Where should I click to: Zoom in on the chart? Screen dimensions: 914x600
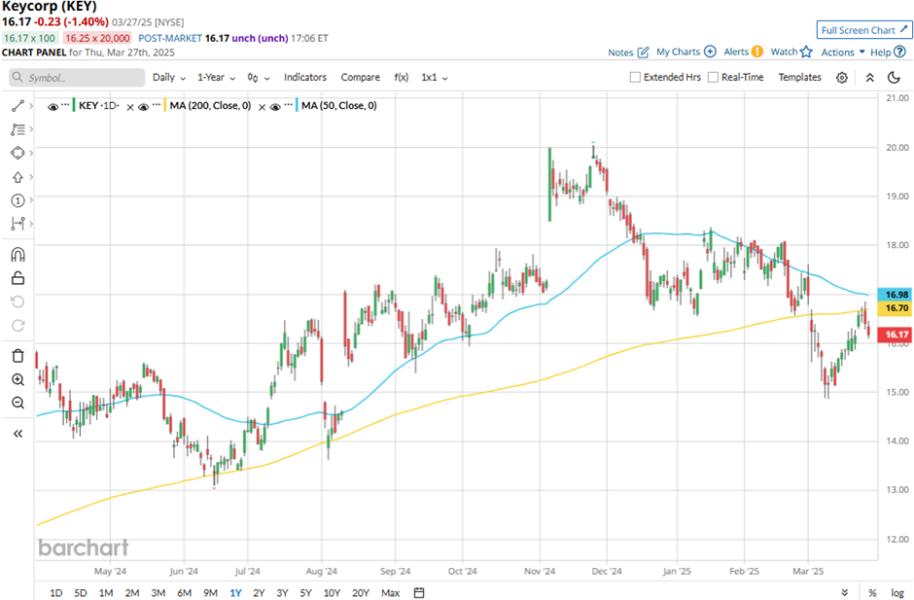coord(17,380)
